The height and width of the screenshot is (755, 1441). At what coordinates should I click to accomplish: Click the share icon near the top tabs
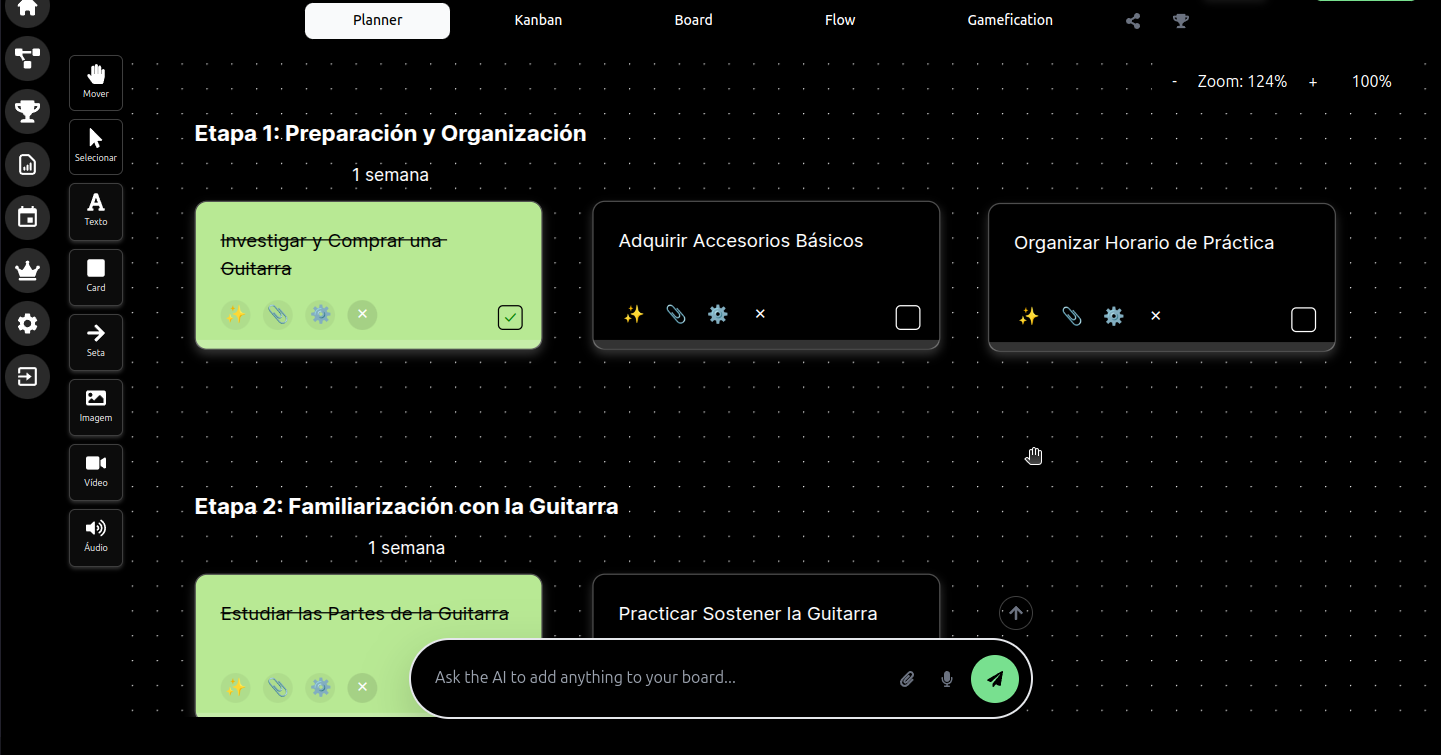1132,19
